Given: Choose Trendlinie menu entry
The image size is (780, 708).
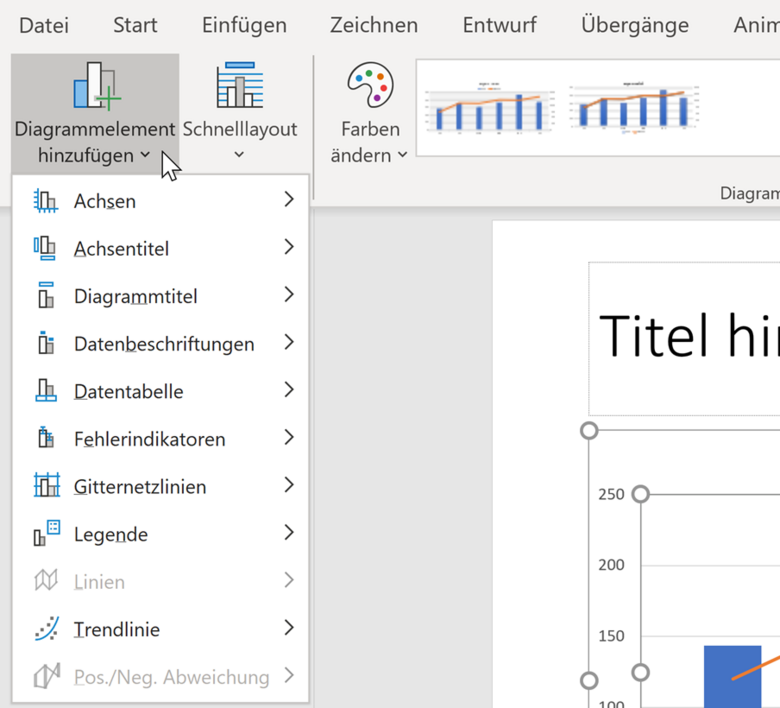Looking at the screenshot, I should [160, 629].
